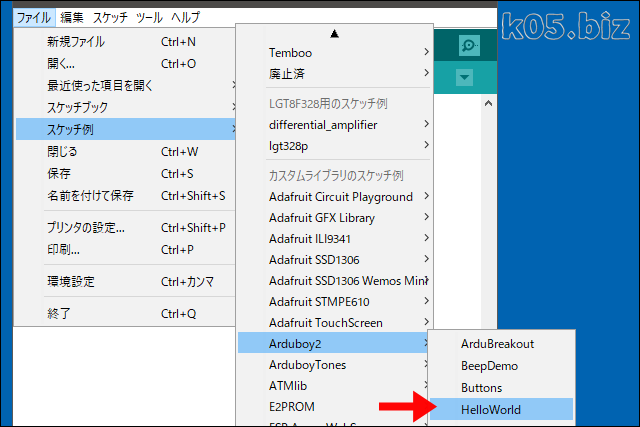The height and width of the screenshot is (427, 640).
Task: Expand the E2PROM examples submenu
Action: (333, 407)
